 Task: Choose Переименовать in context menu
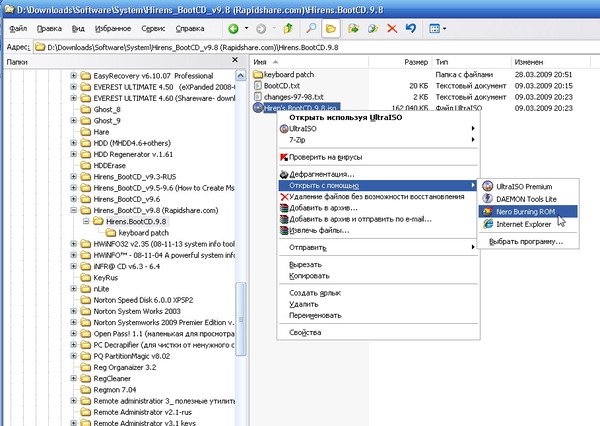point(378,315)
